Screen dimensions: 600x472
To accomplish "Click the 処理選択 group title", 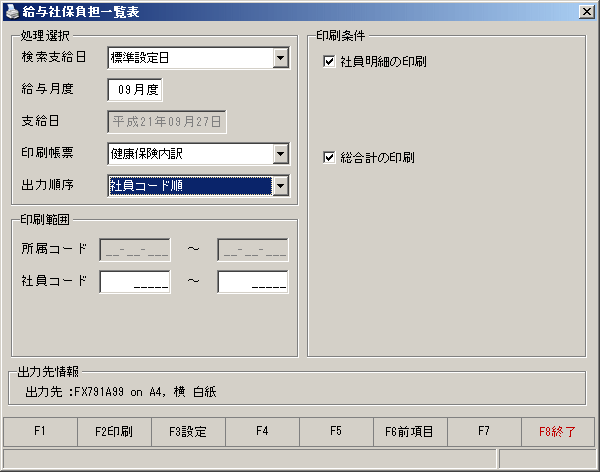I will tap(45, 36).
